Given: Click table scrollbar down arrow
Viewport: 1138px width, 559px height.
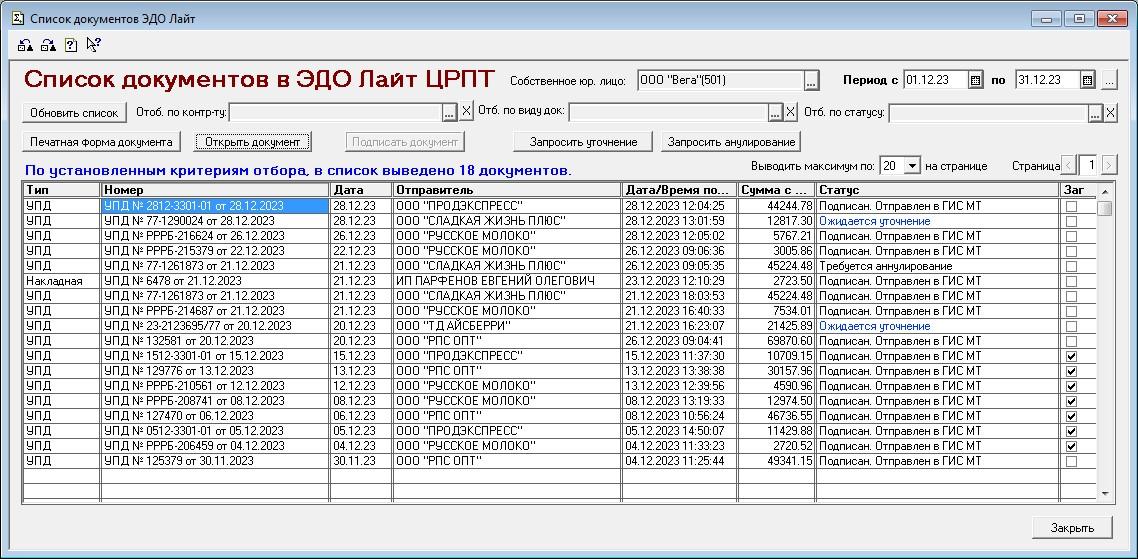Looking at the screenshot, I should click(1105, 493).
